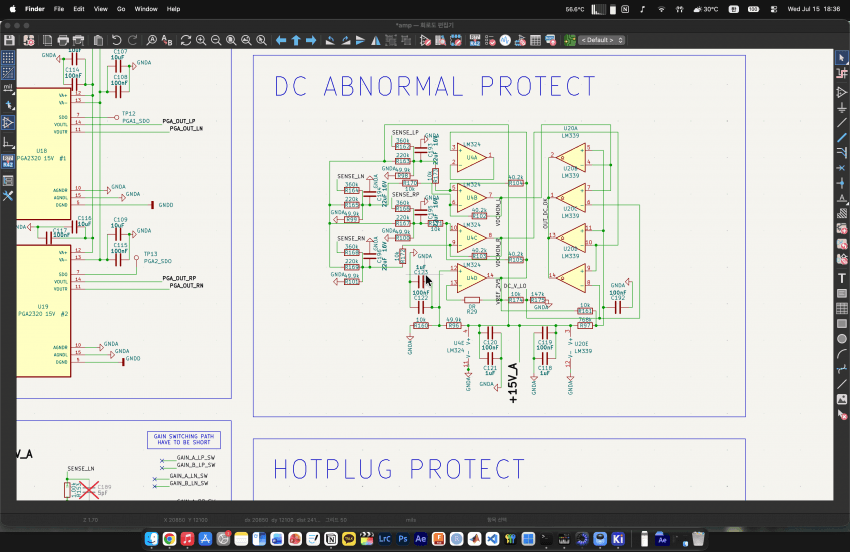
Task: Navigate up one sheet level
Action: click(x=296, y=40)
